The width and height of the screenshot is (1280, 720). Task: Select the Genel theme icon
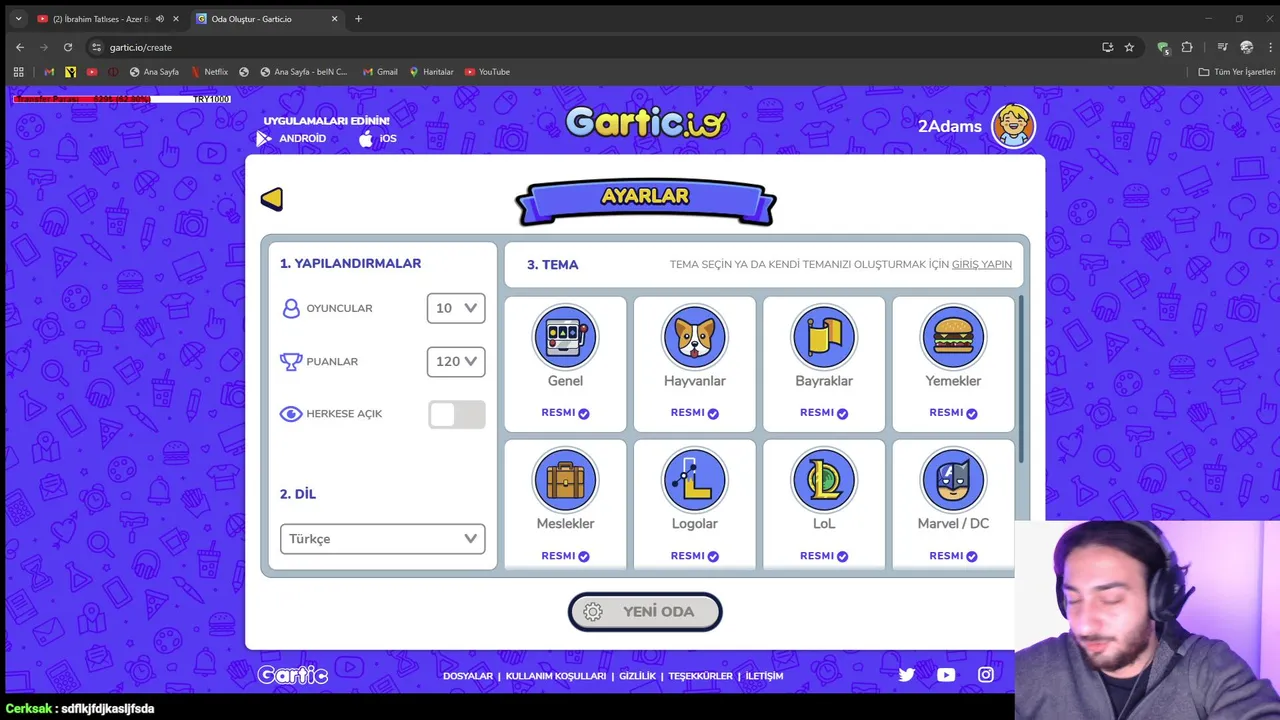(565, 337)
